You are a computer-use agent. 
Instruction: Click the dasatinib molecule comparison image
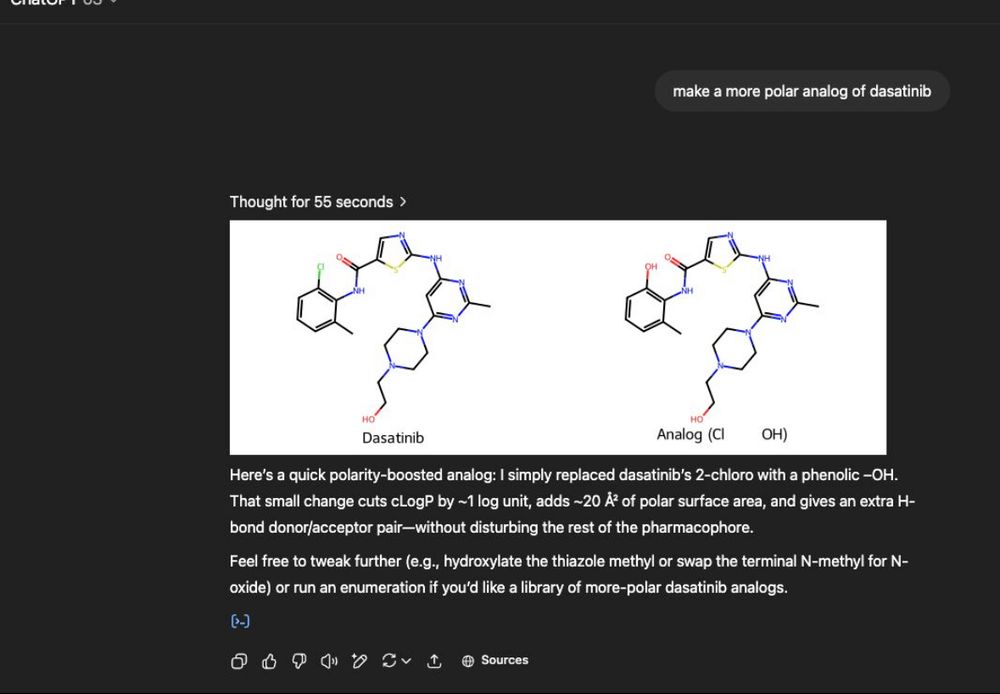click(558, 337)
